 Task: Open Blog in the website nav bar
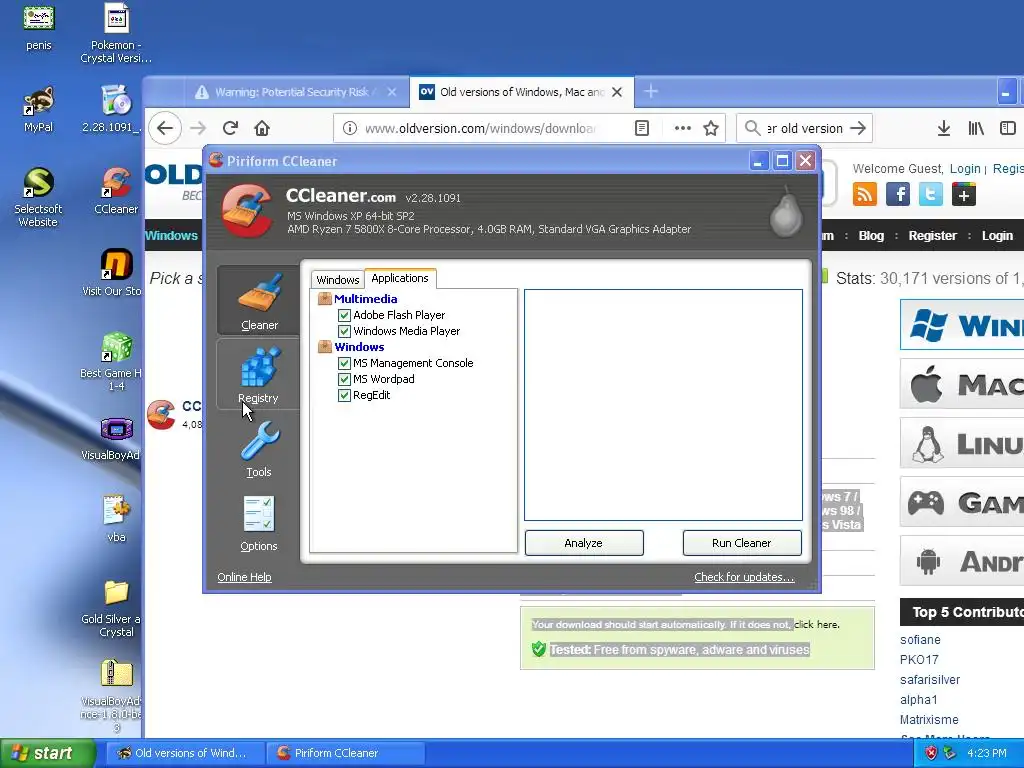click(871, 236)
